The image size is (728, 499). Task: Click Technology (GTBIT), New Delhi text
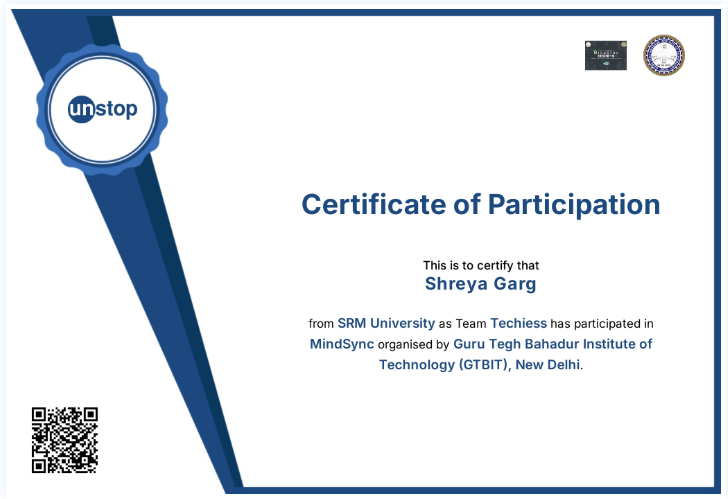point(480,365)
